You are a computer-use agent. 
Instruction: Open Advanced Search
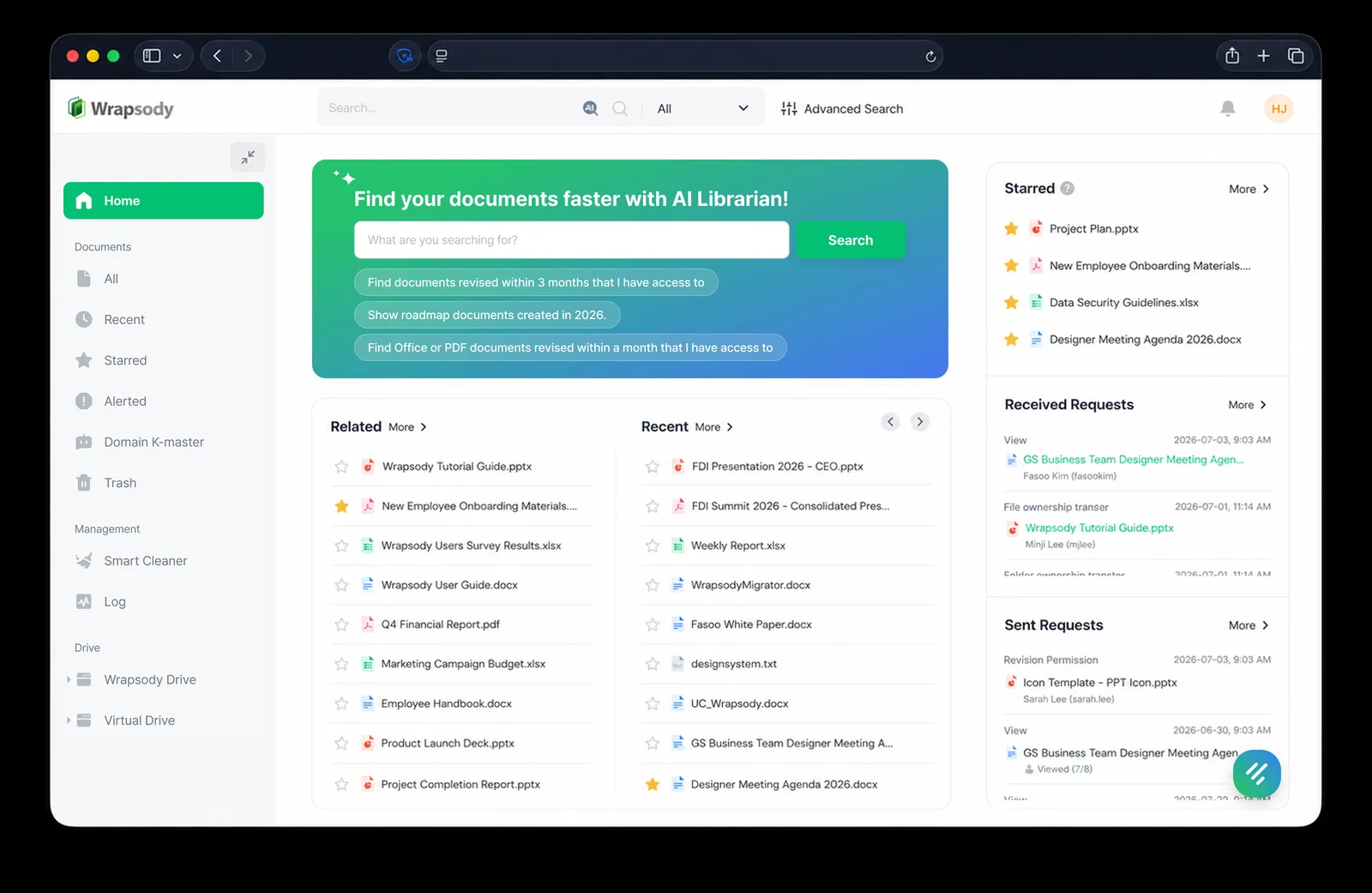pyautogui.click(x=841, y=109)
